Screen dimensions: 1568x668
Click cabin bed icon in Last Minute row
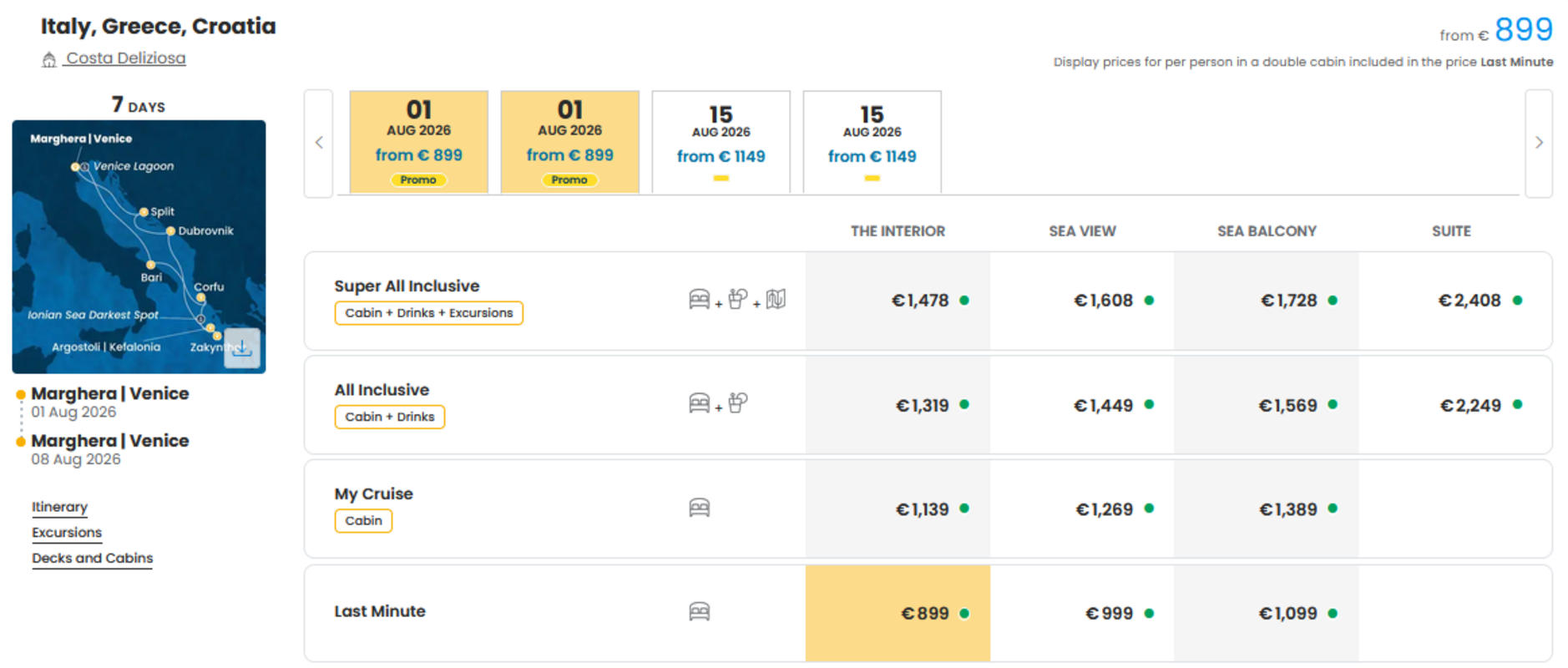point(700,612)
